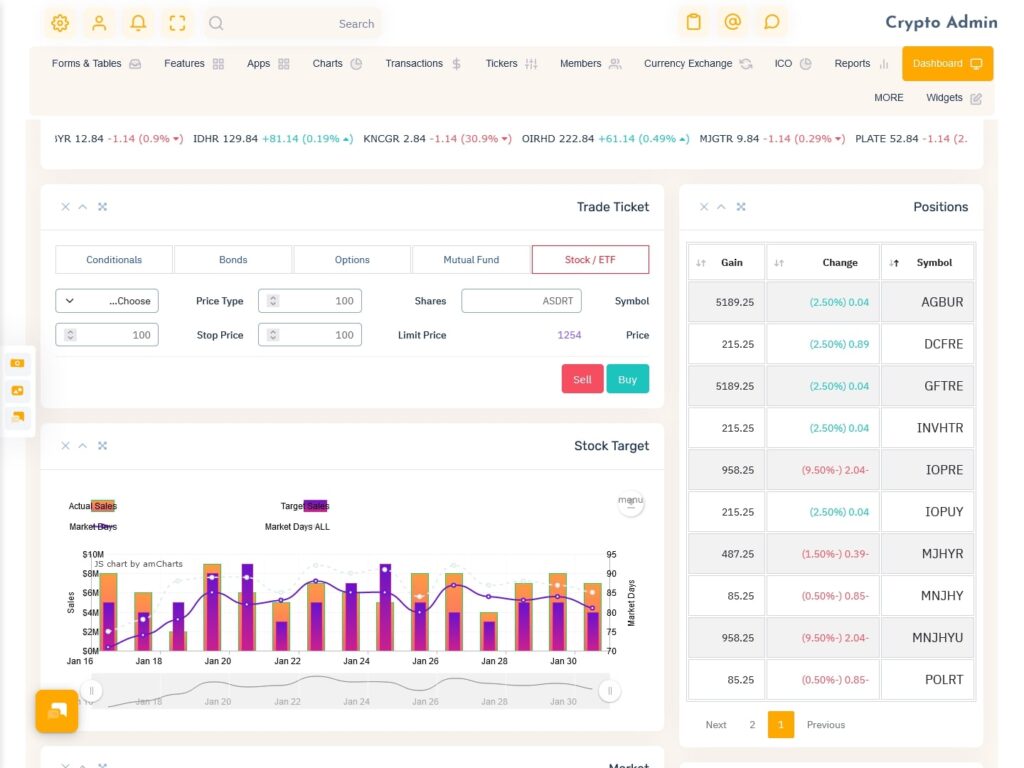The width and height of the screenshot is (1024, 768).
Task: Go to positions page 2
Action: pos(752,725)
